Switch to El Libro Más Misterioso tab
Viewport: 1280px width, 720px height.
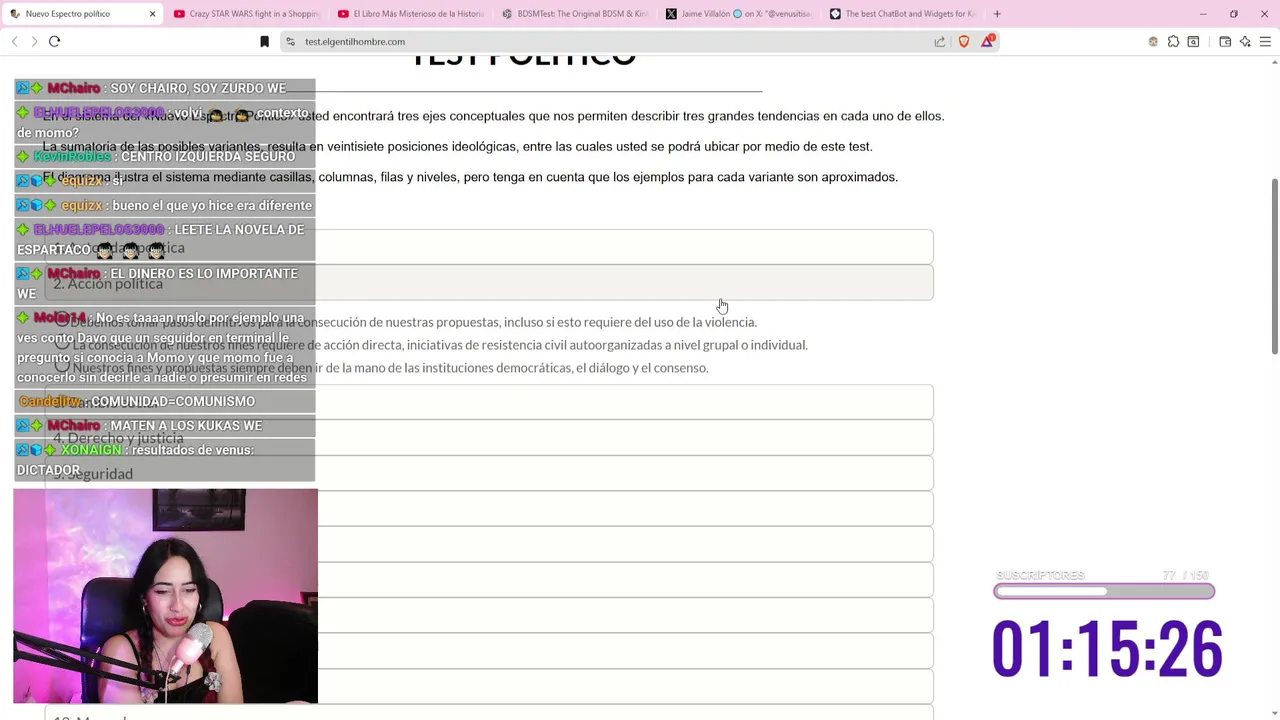coord(411,14)
